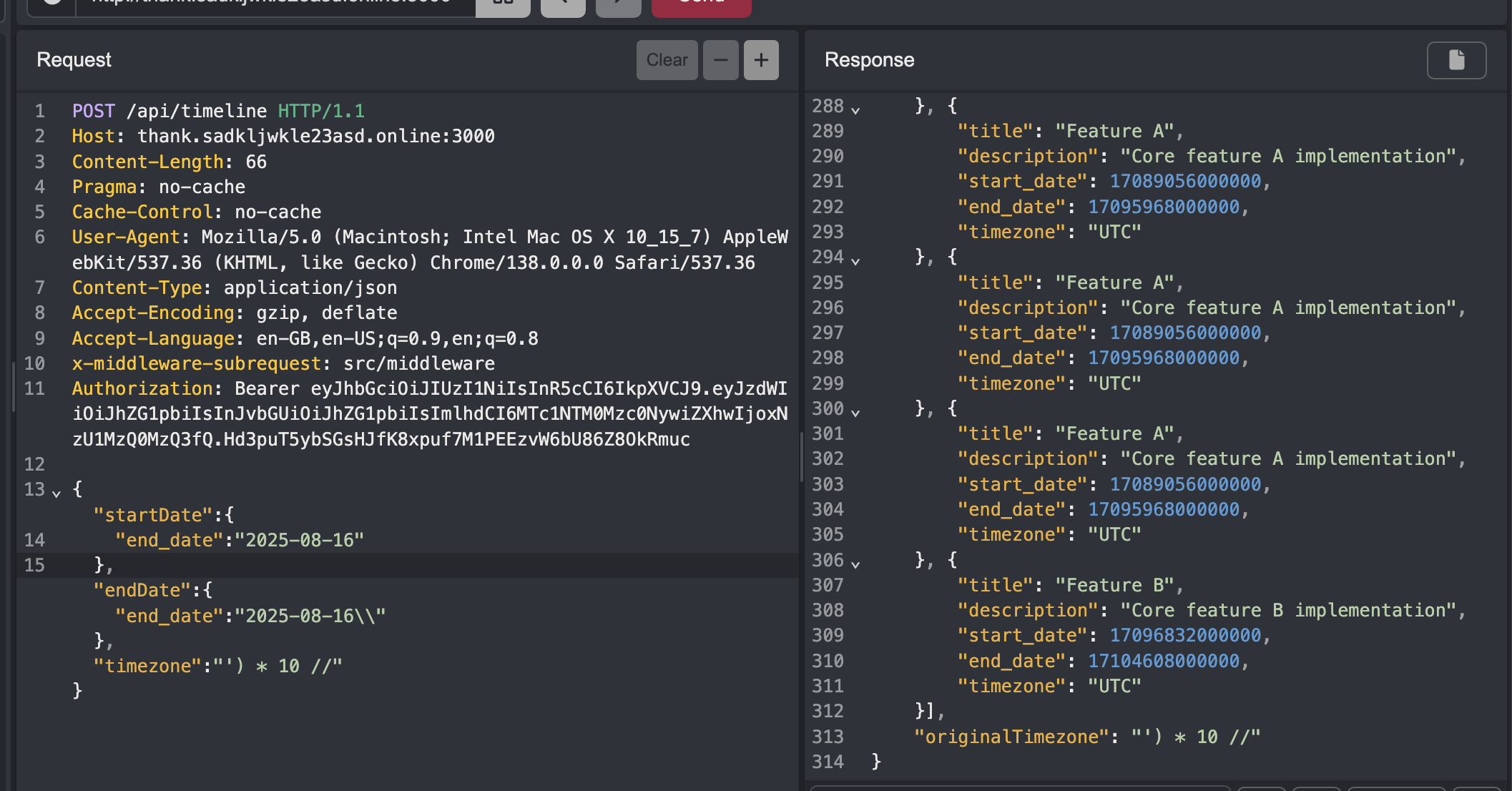Viewport: 1512px width, 791px height.
Task: Fold the response object at line 300
Action: (855, 412)
